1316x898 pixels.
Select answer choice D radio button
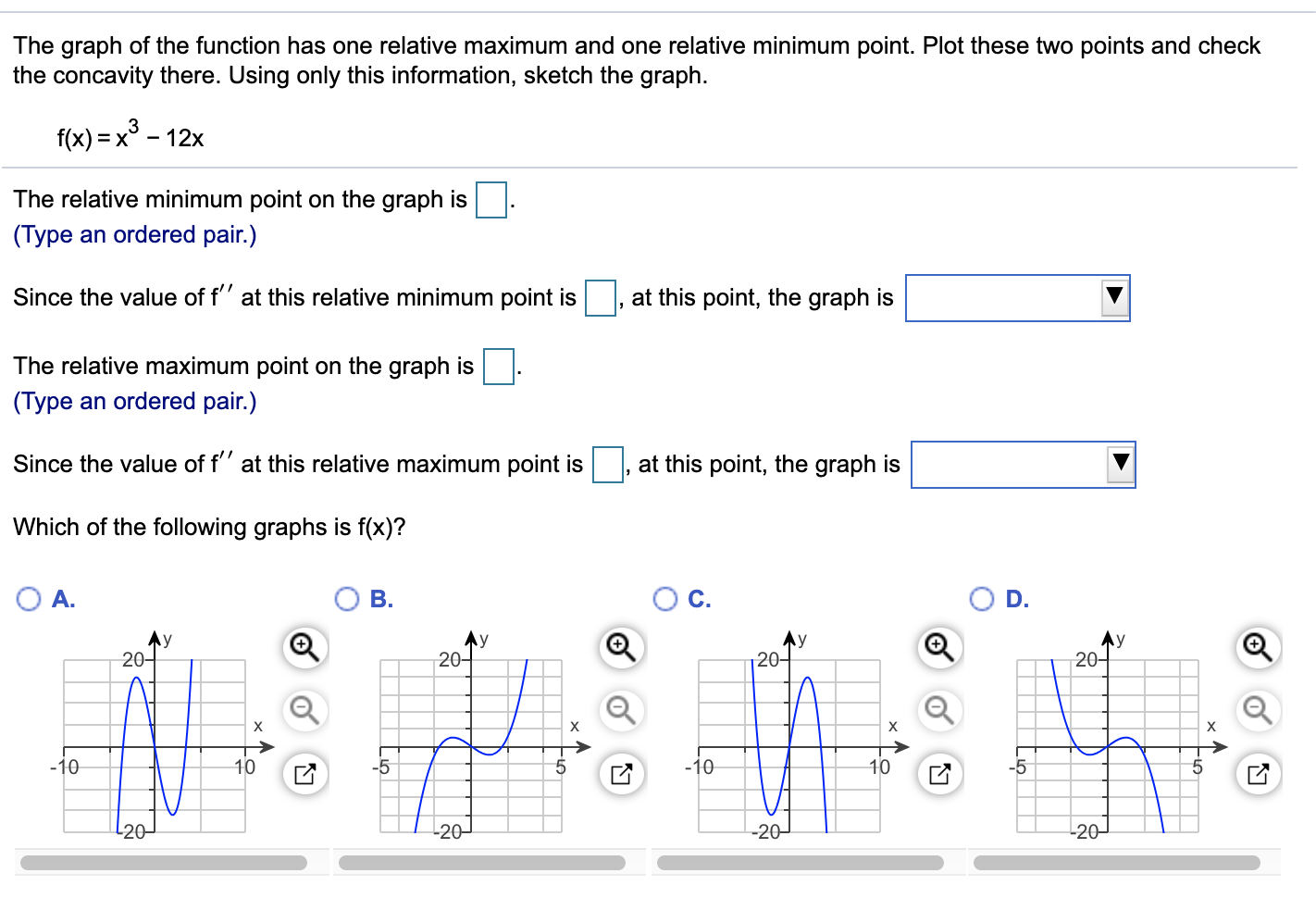[981, 599]
